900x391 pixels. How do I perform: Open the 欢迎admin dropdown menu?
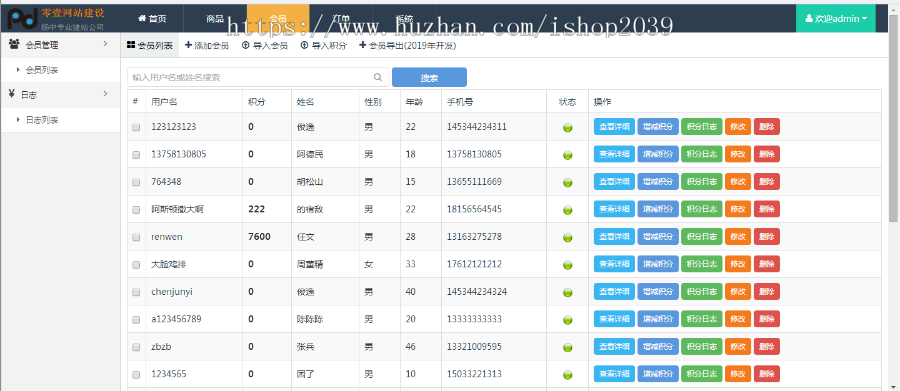tap(836, 18)
